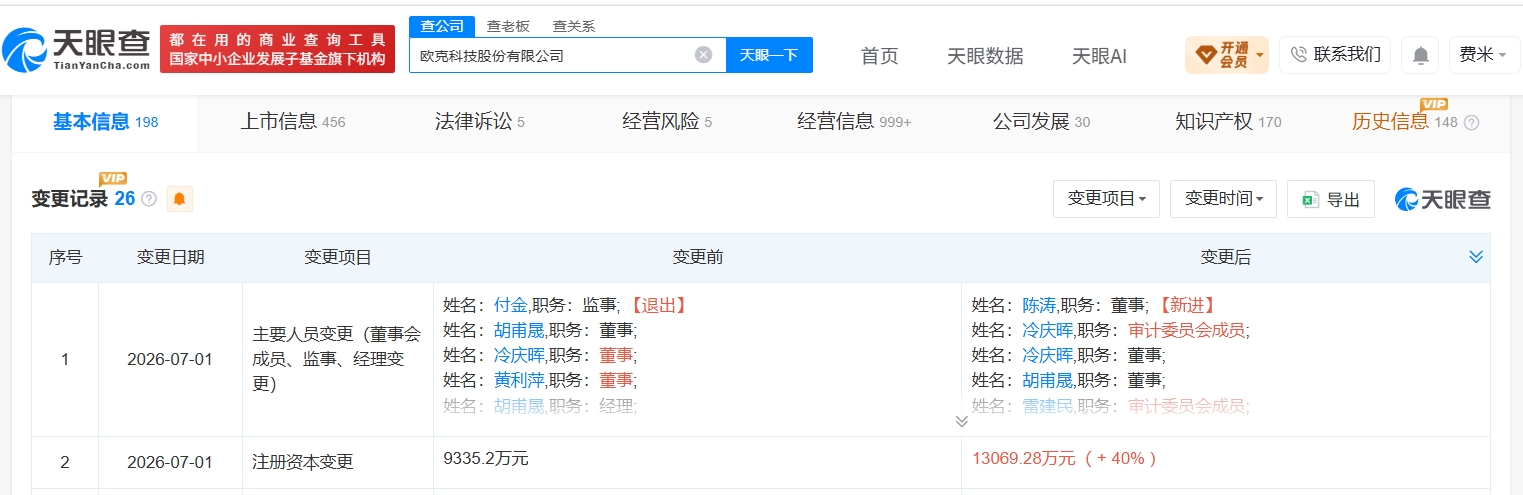1523x495 pixels.
Task: Open 陈涛 person link
Action: pyautogui.click(x=1039, y=305)
